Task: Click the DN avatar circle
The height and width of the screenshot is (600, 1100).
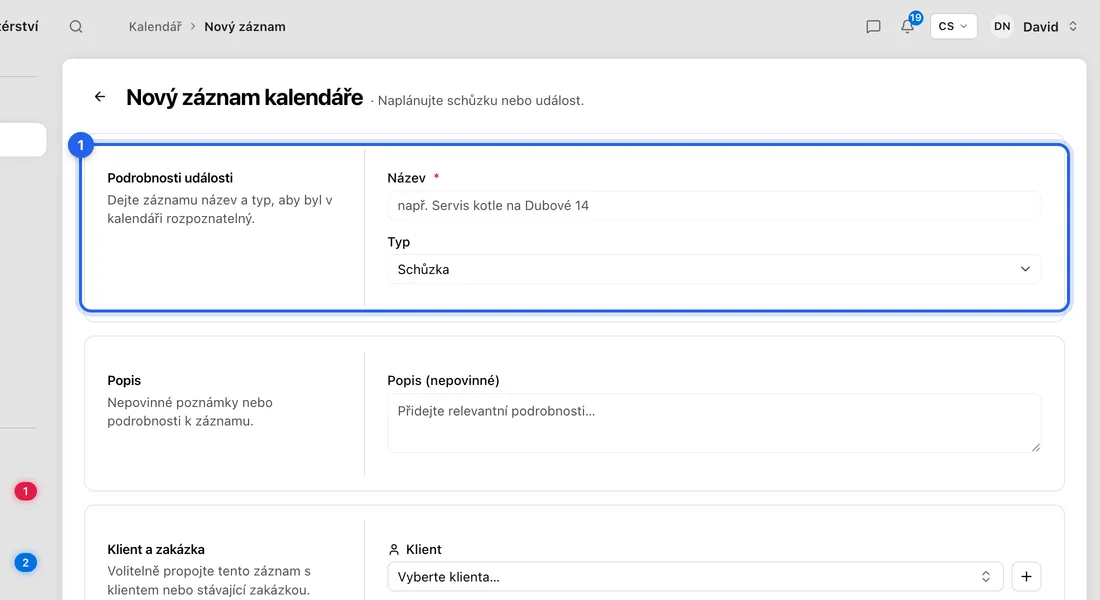Action: point(1002,27)
